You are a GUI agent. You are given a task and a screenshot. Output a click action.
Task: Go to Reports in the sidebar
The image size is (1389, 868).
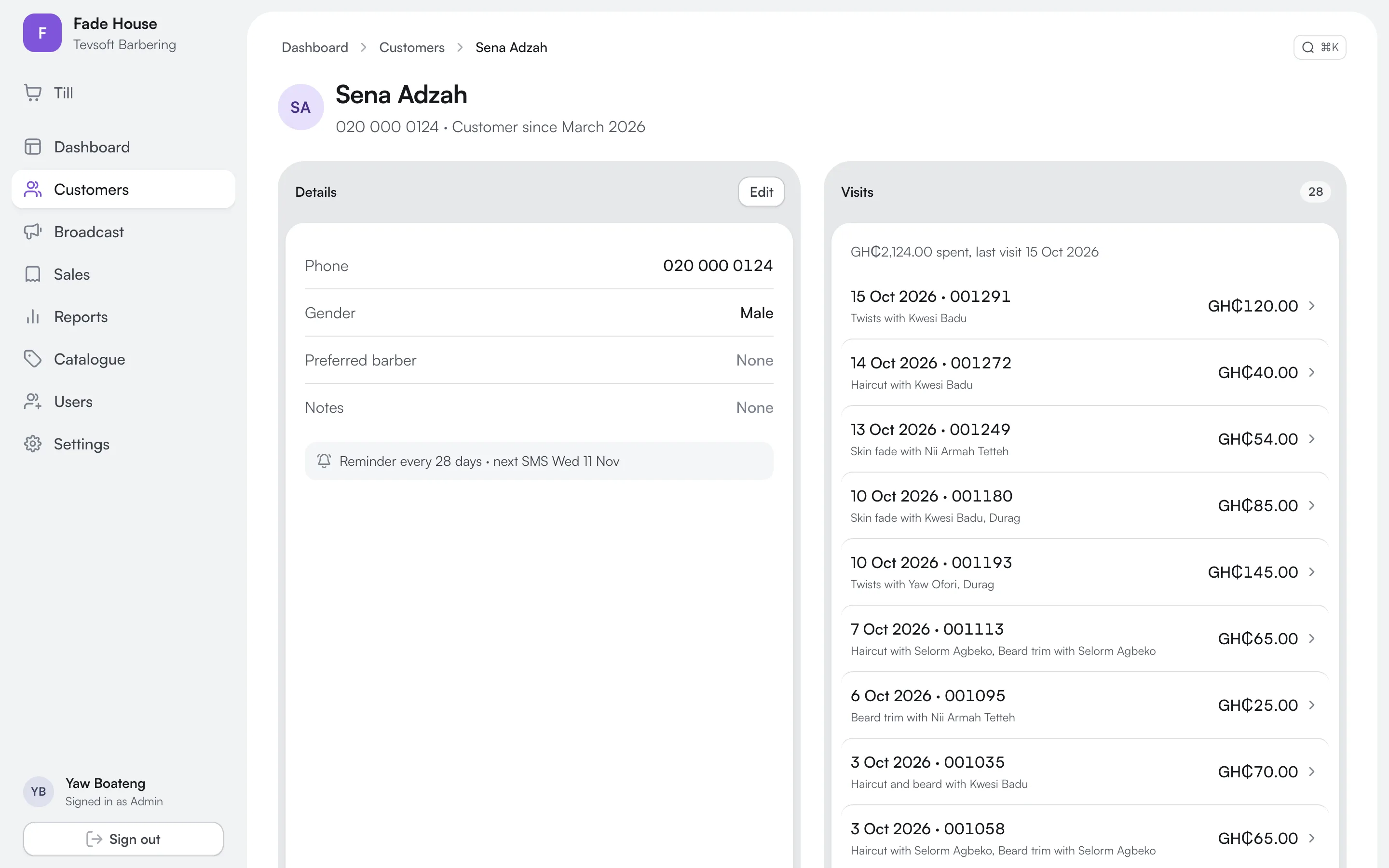(123, 317)
